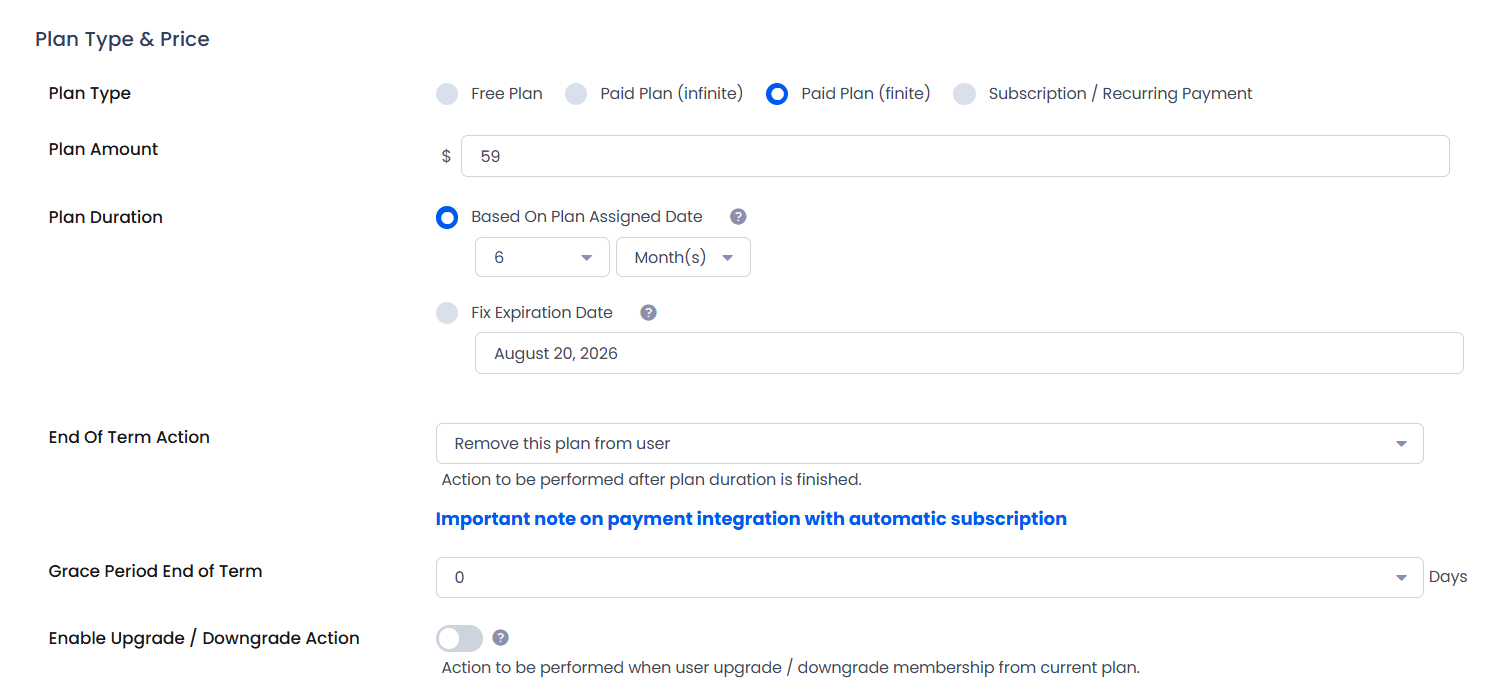Screen dimensions: 1492x693
Task: Open Grace Period End of Term dropdown
Action: pos(930,577)
